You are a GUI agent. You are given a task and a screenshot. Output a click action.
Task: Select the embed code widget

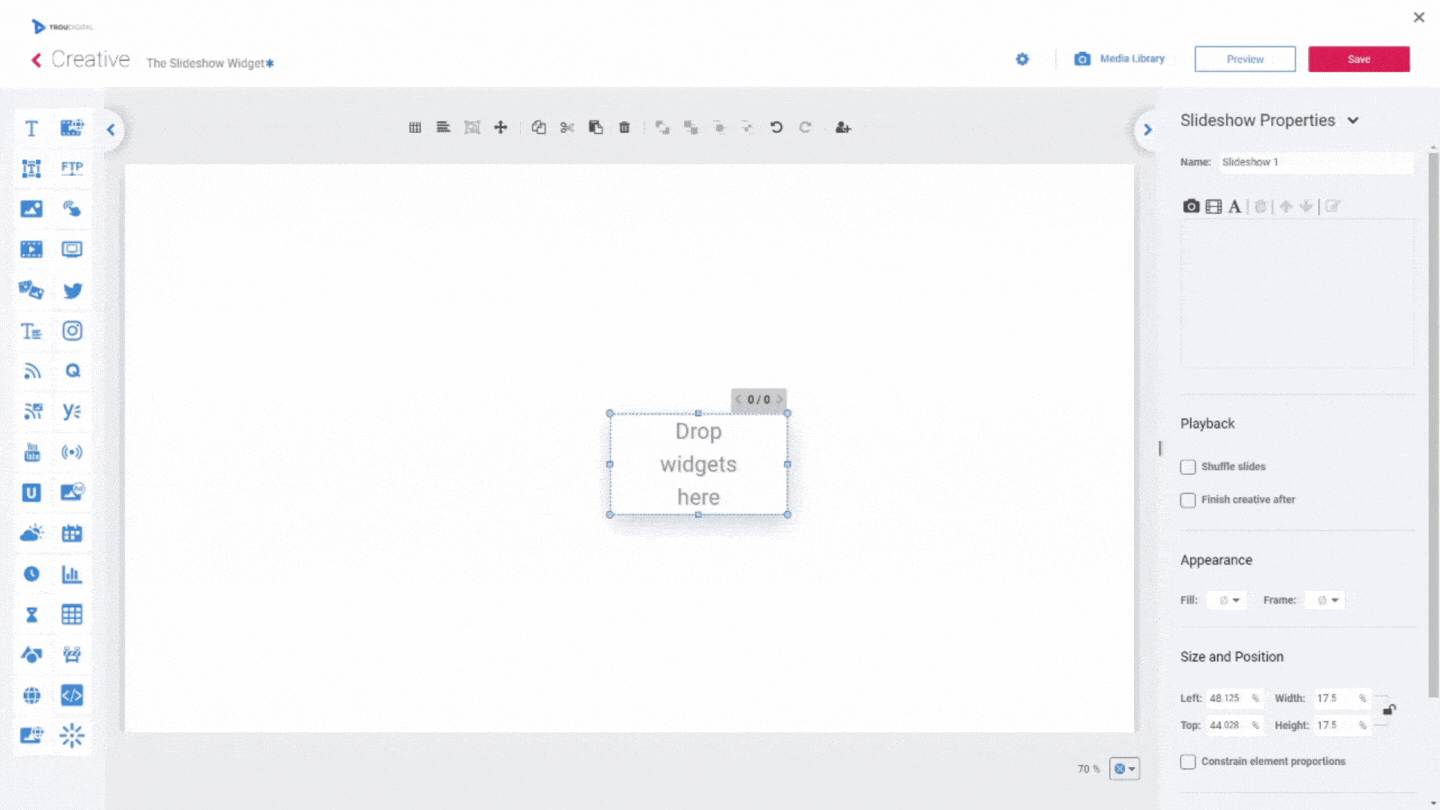[x=72, y=695]
